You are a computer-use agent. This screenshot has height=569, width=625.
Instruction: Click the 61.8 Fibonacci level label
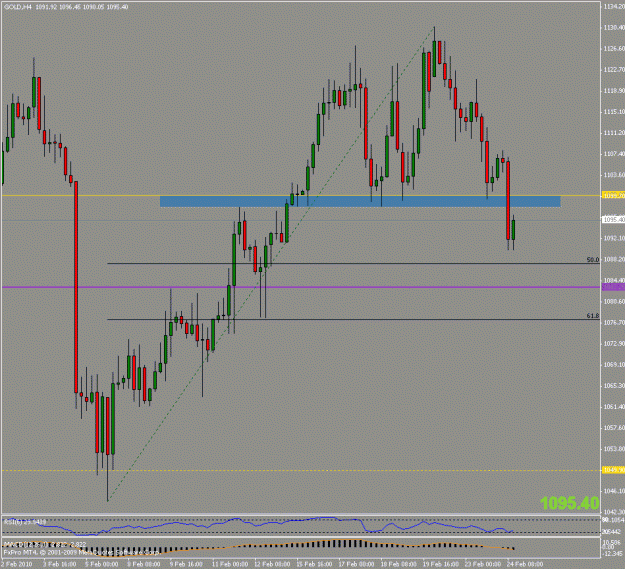point(593,316)
